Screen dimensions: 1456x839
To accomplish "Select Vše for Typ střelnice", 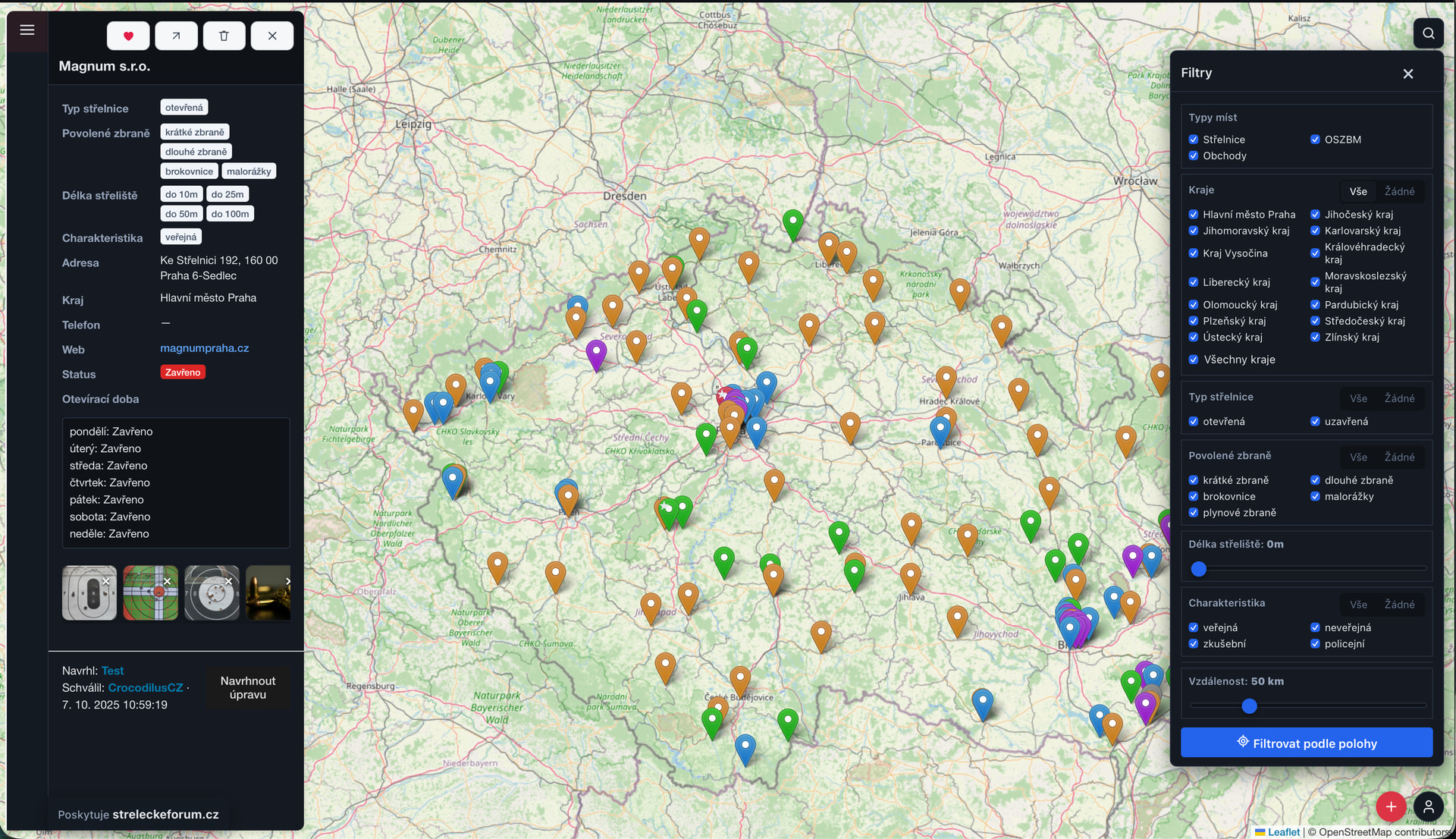I will click(1358, 398).
